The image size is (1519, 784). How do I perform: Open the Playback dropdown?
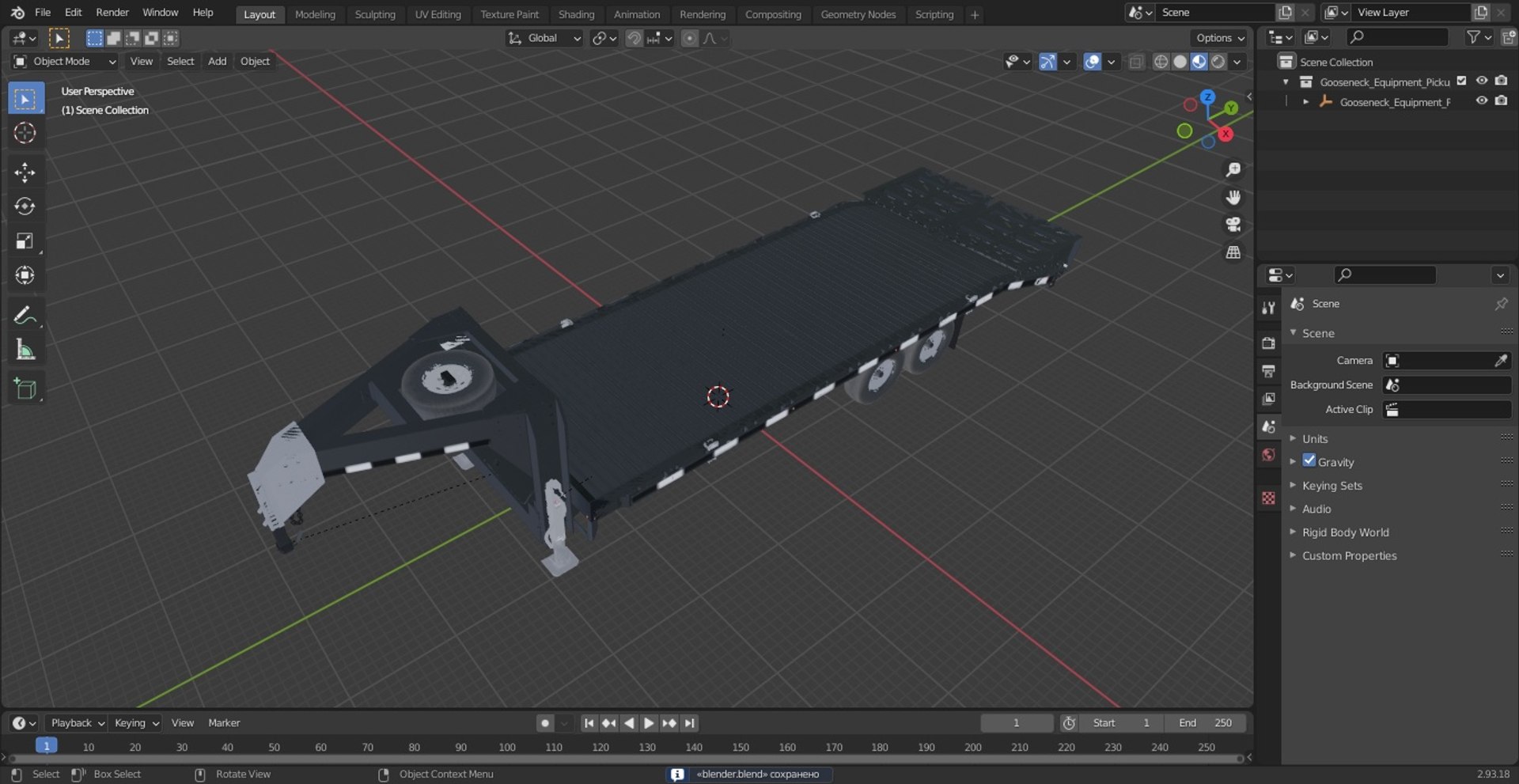coord(78,723)
